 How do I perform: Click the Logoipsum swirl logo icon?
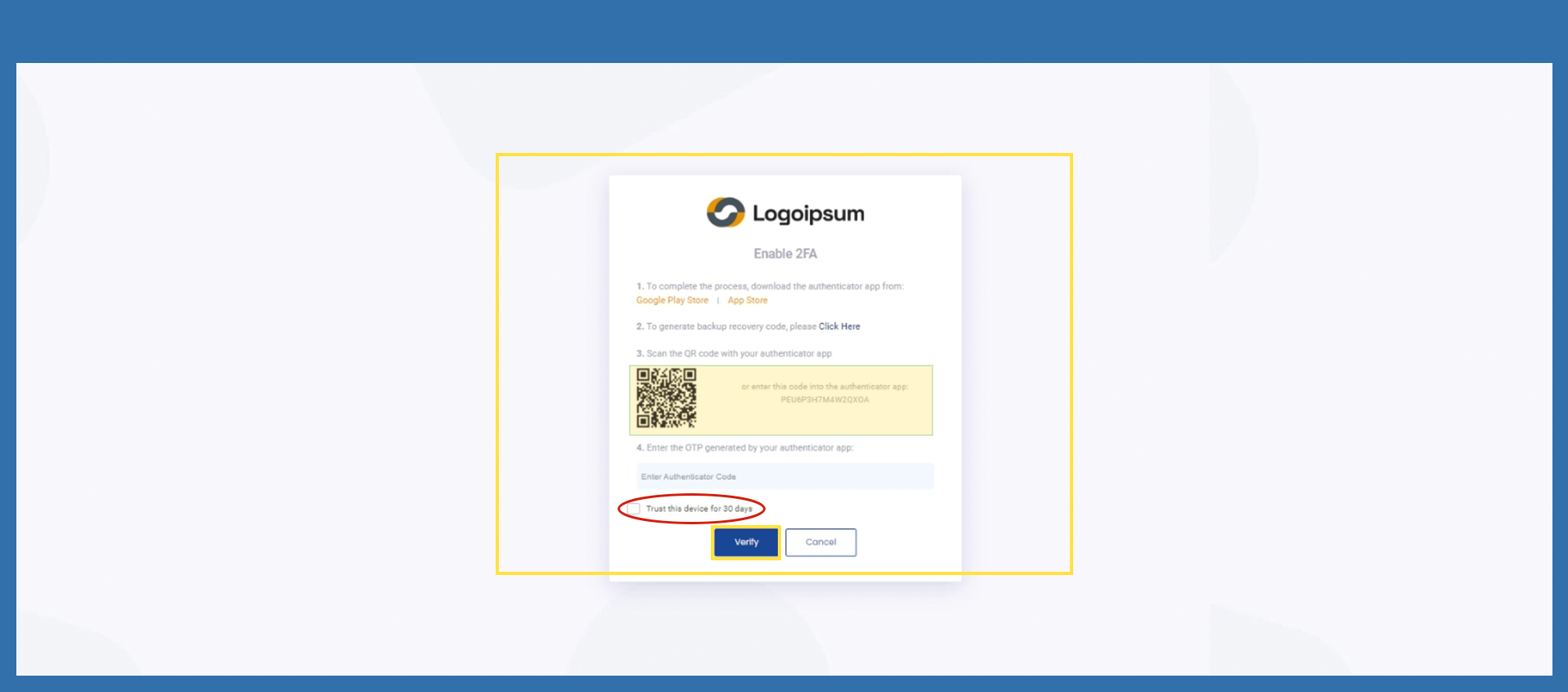tap(726, 213)
